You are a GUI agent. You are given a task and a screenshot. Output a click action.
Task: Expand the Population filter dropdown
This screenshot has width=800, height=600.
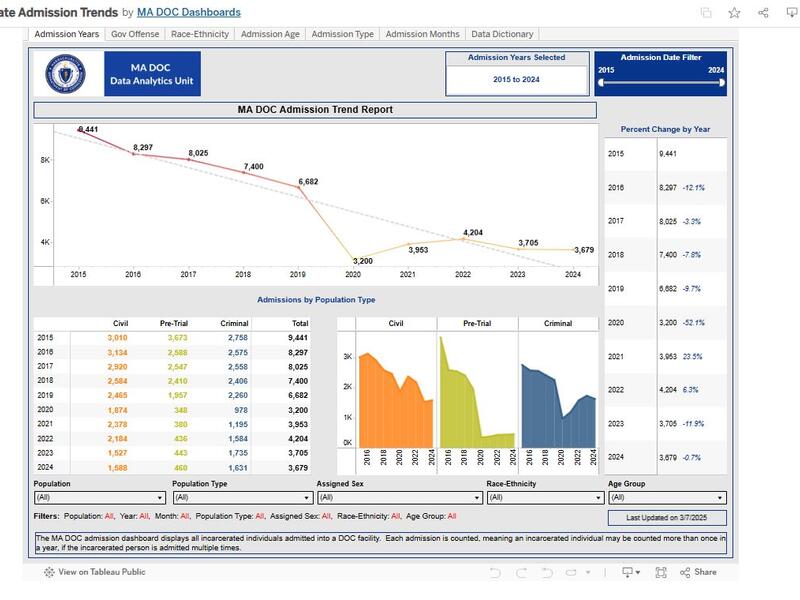99,497
